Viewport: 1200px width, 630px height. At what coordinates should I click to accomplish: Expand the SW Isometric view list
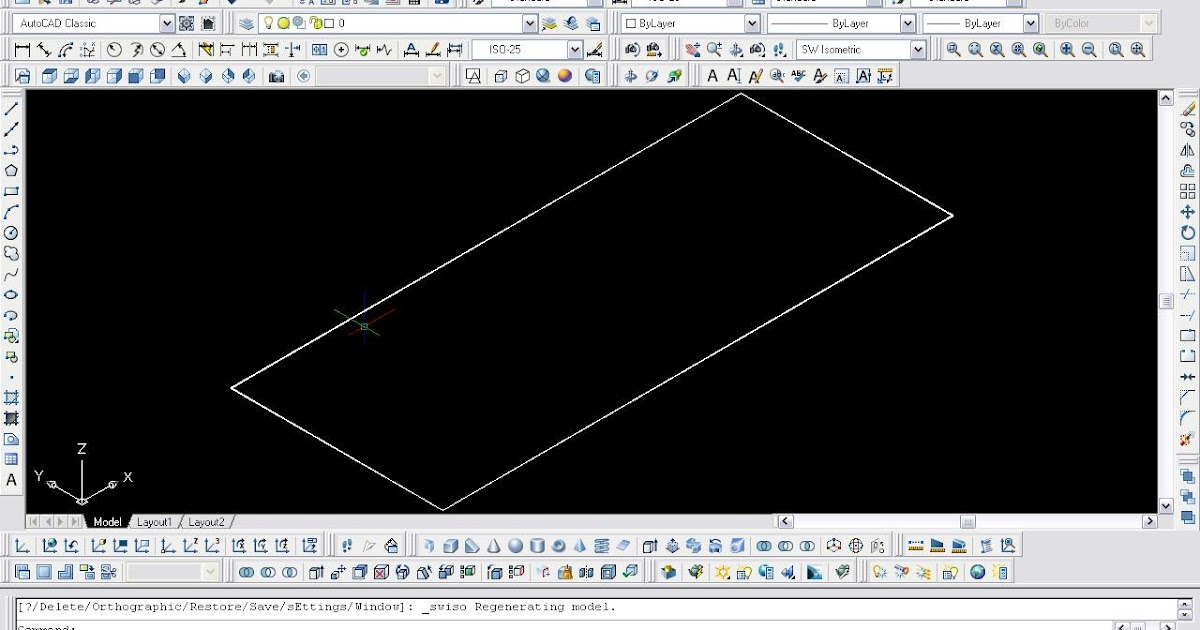918,48
